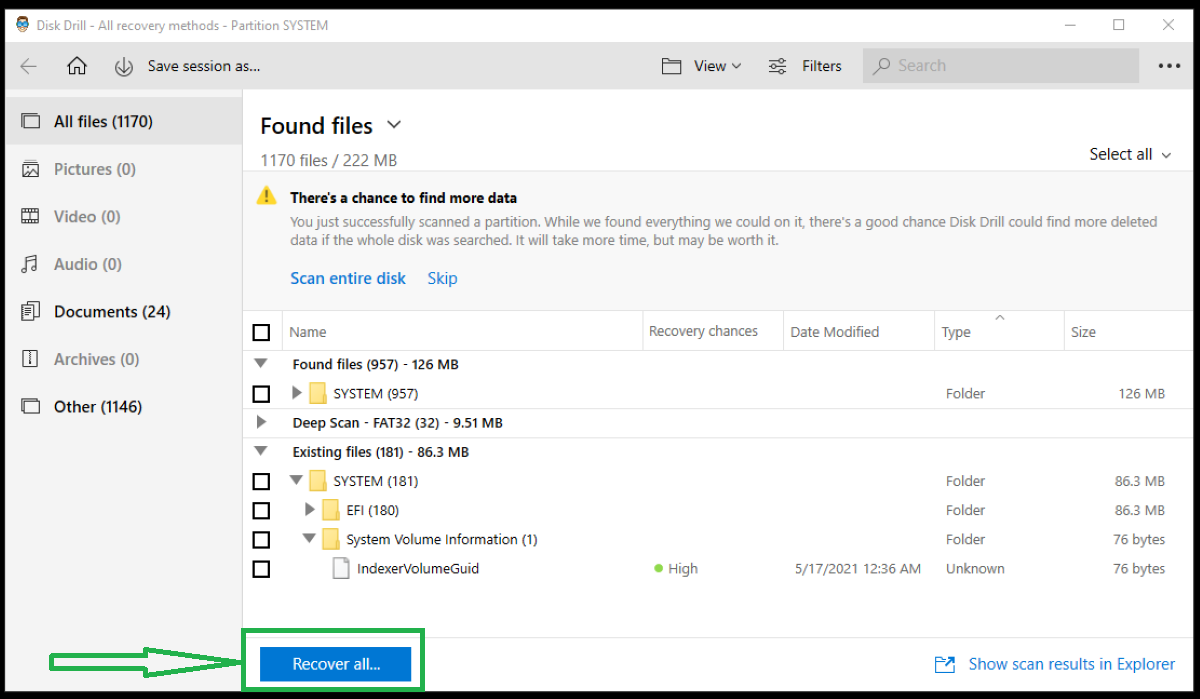
Task: Click the High recovery chance value
Action: point(683,568)
